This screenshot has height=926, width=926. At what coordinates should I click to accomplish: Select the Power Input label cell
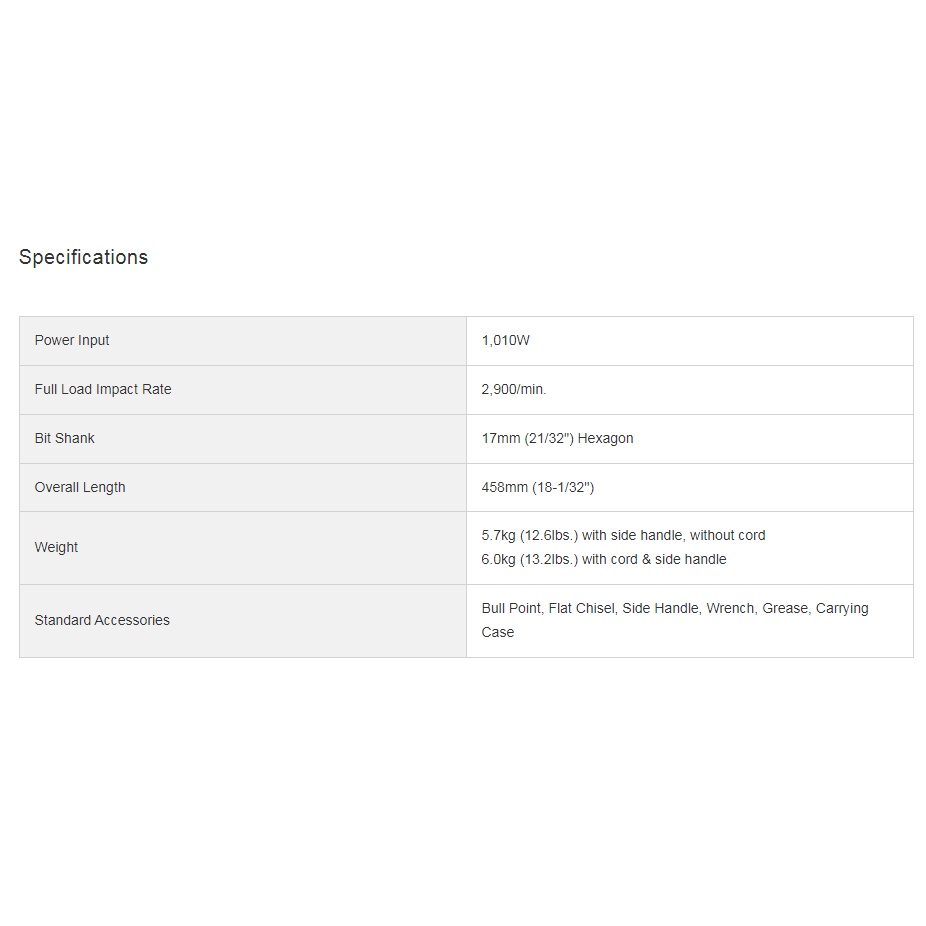(72, 340)
